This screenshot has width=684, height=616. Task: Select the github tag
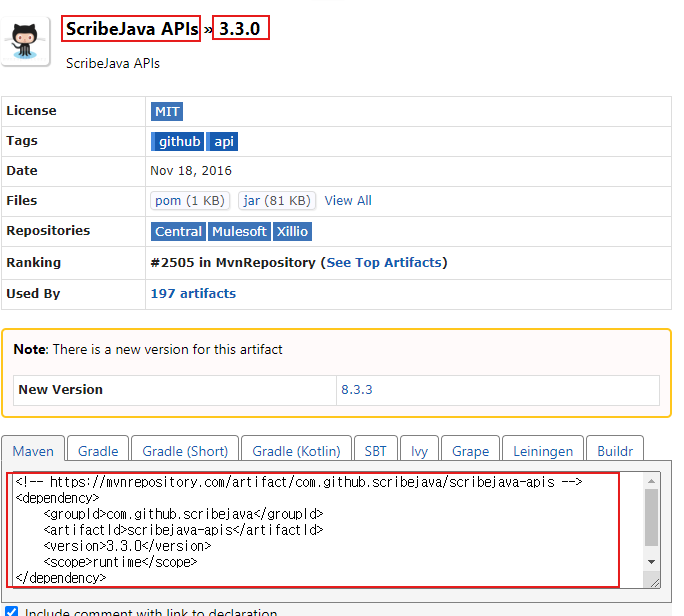[x=177, y=141]
